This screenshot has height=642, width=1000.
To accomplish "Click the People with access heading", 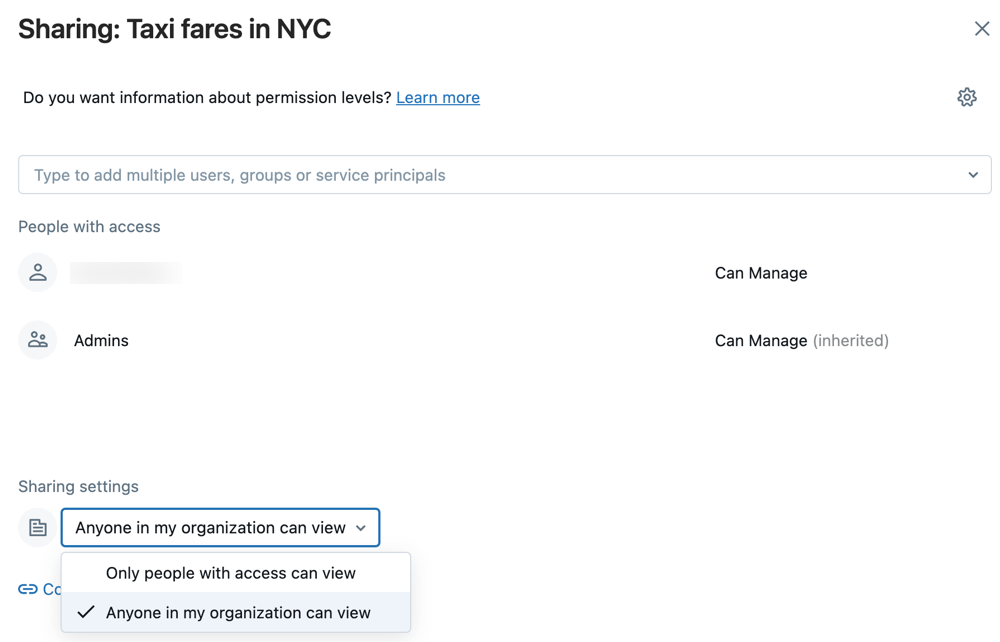I will point(89,226).
